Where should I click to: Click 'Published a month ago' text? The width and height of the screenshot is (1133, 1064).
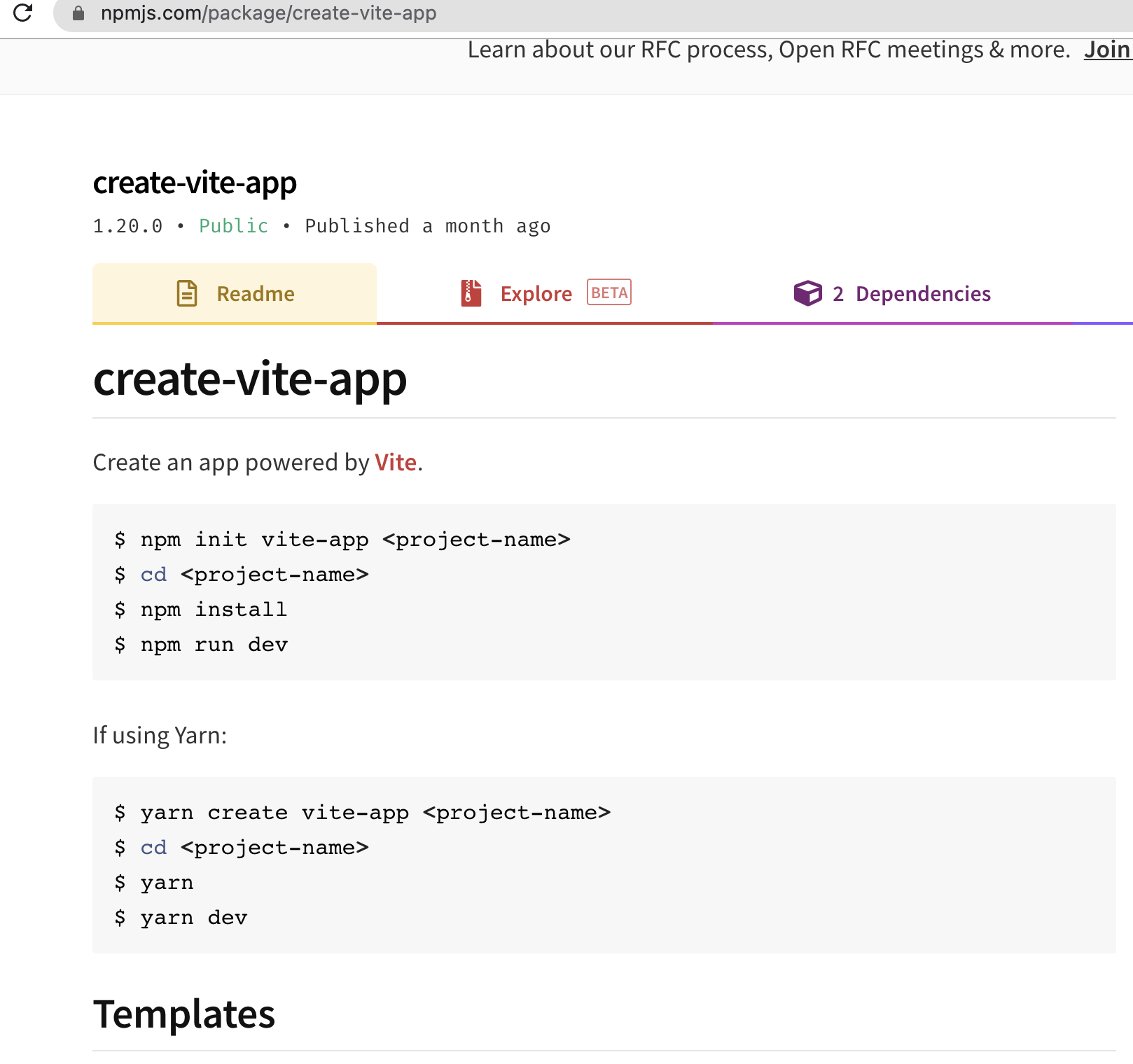click(x=428, y=226)
